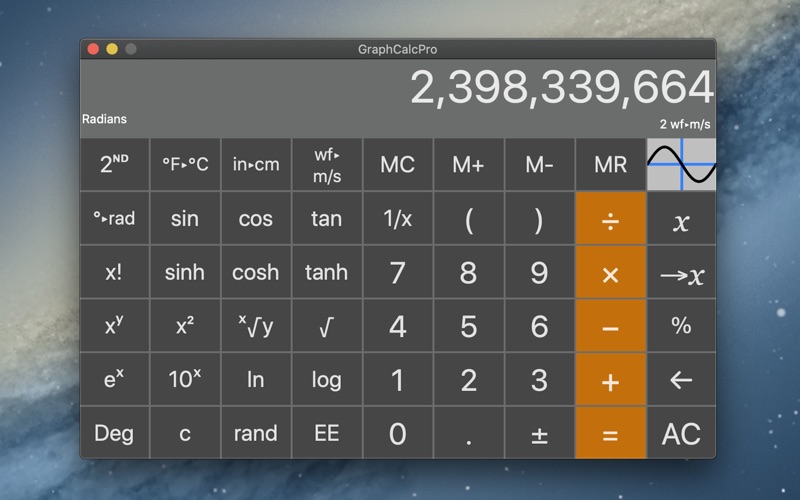Click the GraphCalcPro window title
Viewport: 800px width, 500px height.
point(397,49)
